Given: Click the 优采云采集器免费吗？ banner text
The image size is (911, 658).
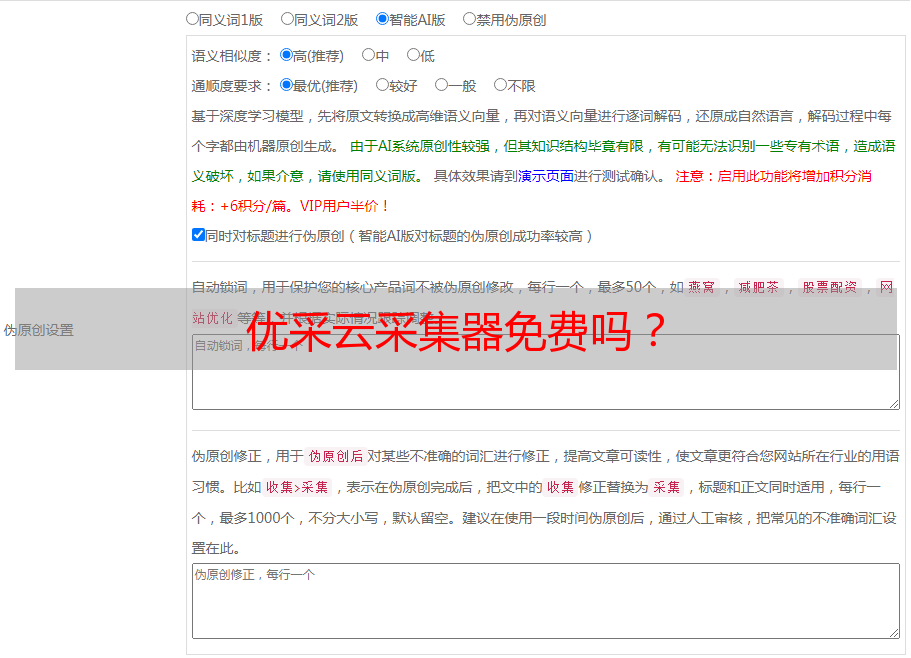Looking at the screenshot, I should click(456, 330).
